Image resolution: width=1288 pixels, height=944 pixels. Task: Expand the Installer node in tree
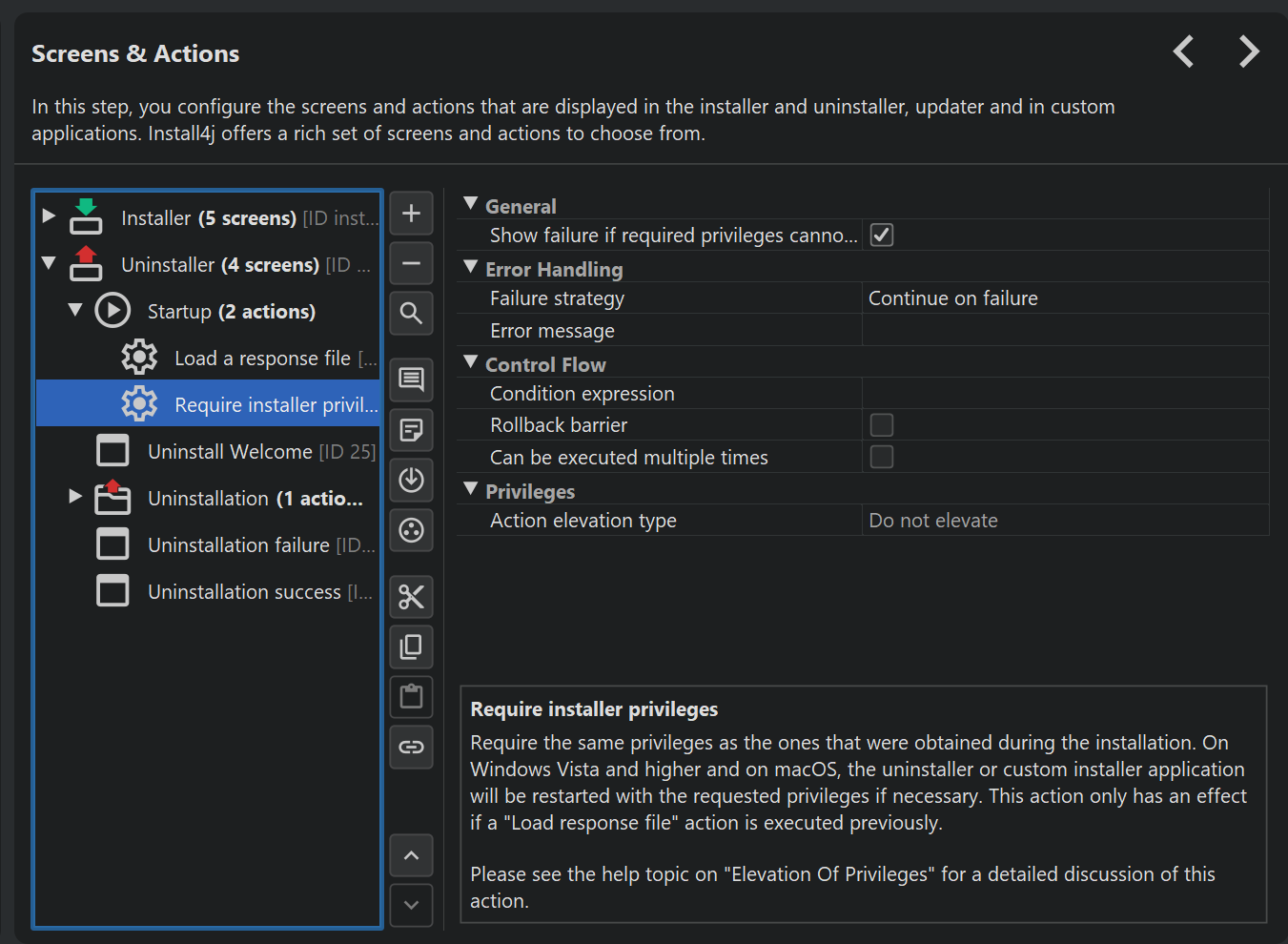tap(49, 216)
